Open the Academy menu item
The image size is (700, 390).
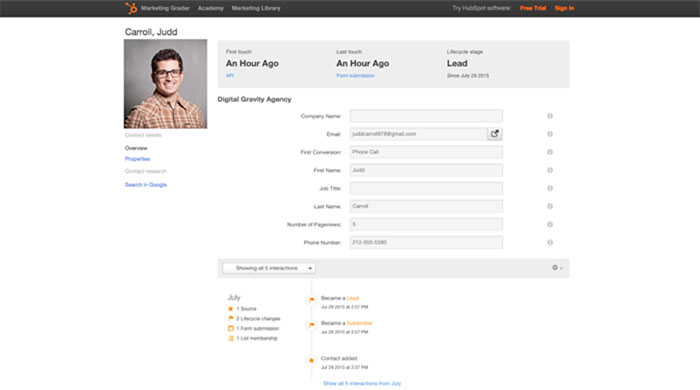click(211, 8)
